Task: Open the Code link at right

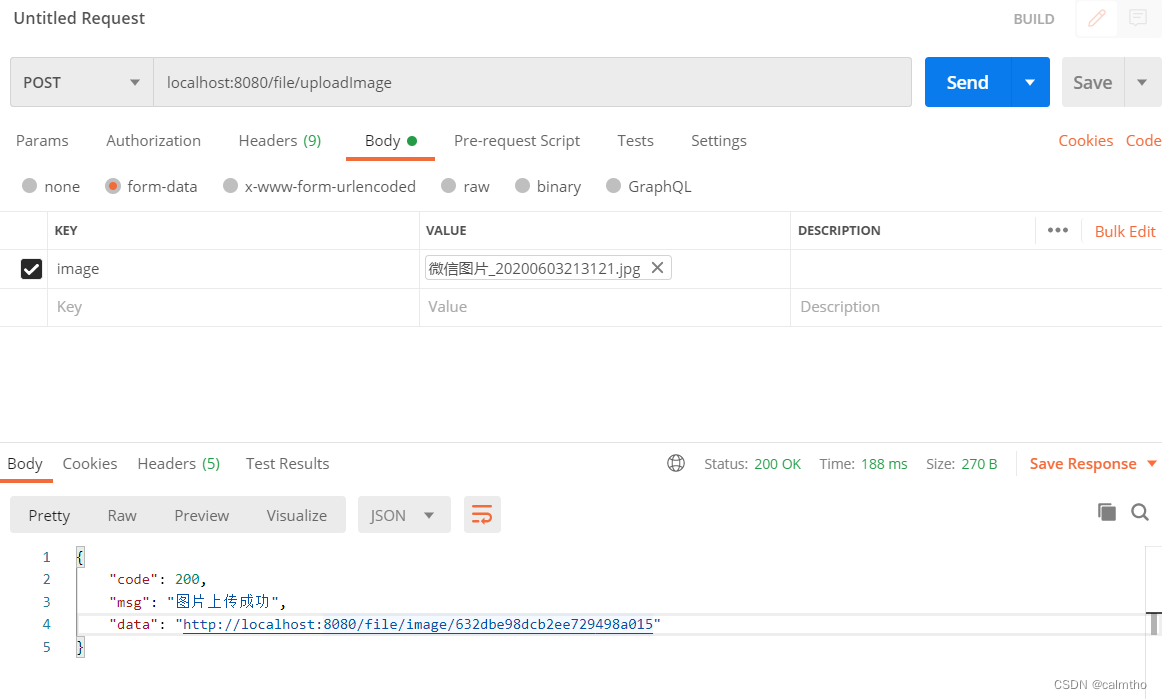Action: (x=1143, y=141)
